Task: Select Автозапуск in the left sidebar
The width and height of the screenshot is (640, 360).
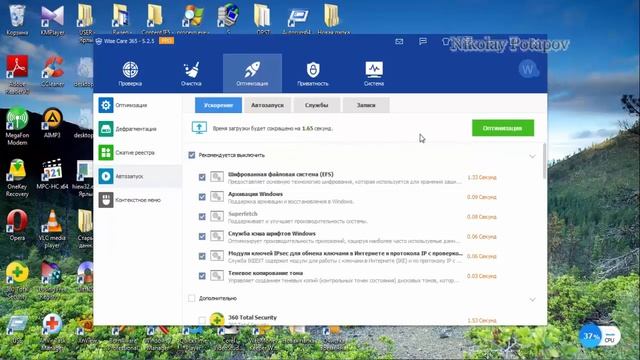Action: pos(138,176)
